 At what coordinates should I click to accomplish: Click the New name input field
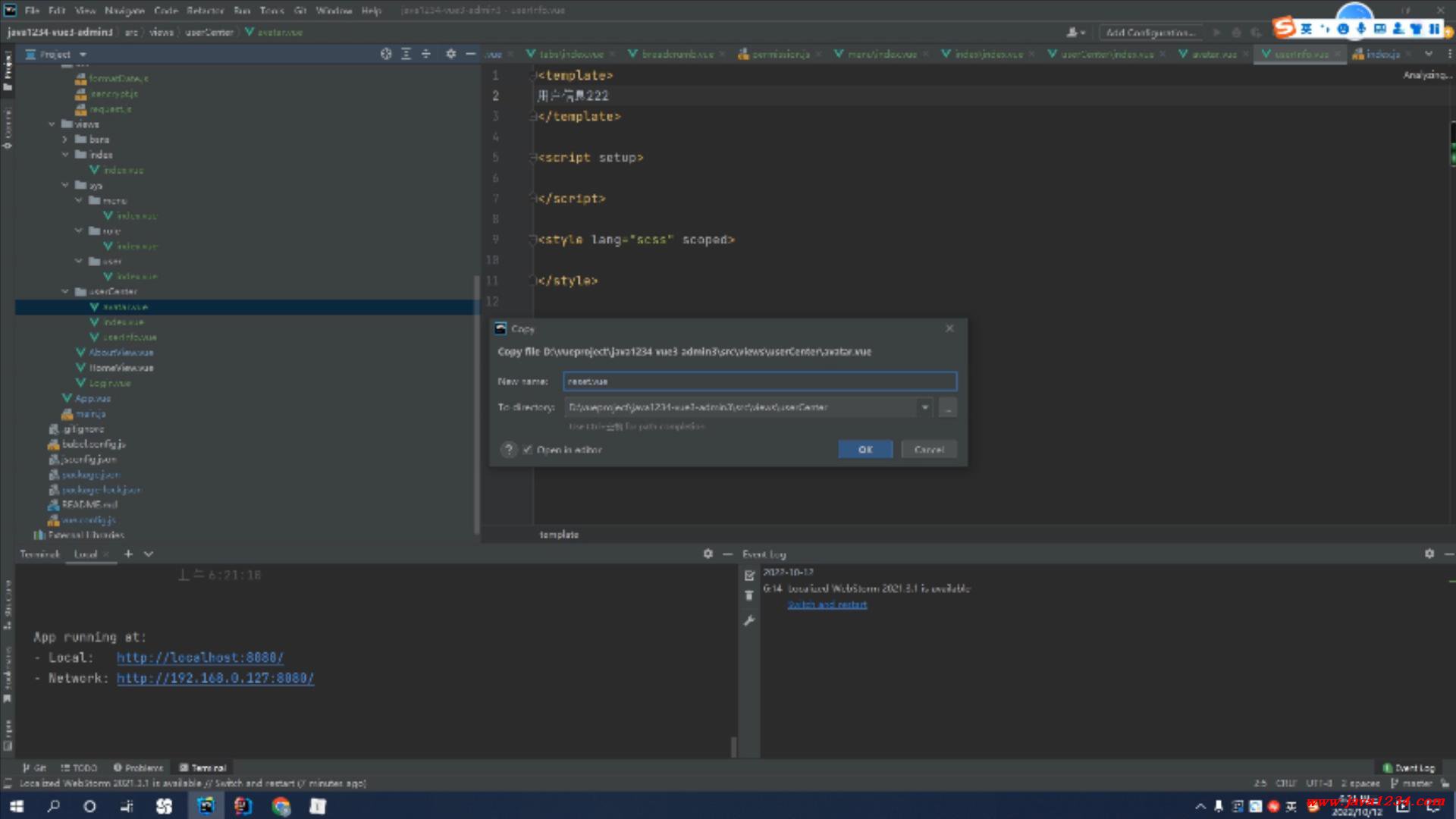point(760,381)
